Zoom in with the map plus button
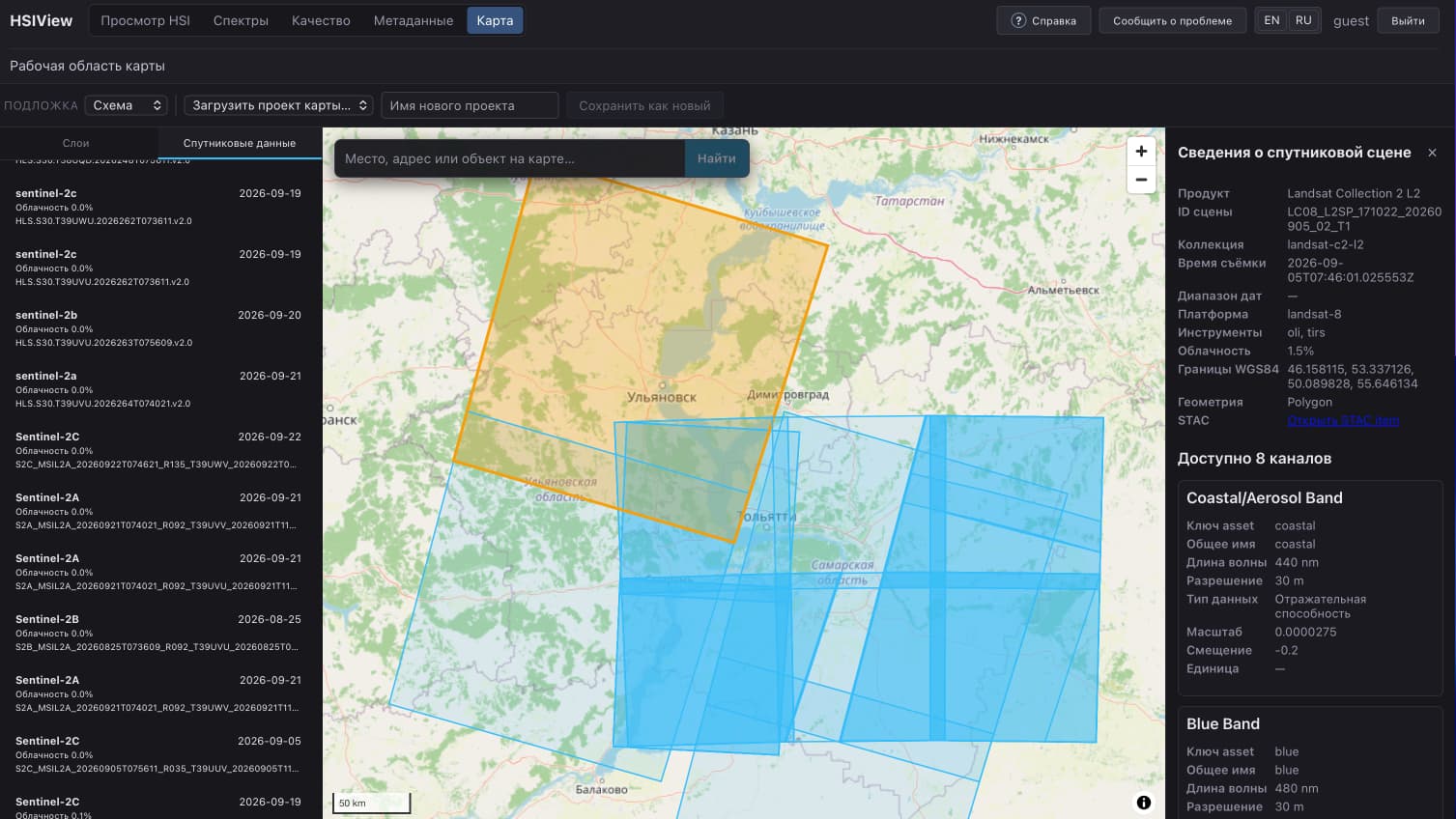This screenshot has width=1456, height=819. coord(1141,151)
